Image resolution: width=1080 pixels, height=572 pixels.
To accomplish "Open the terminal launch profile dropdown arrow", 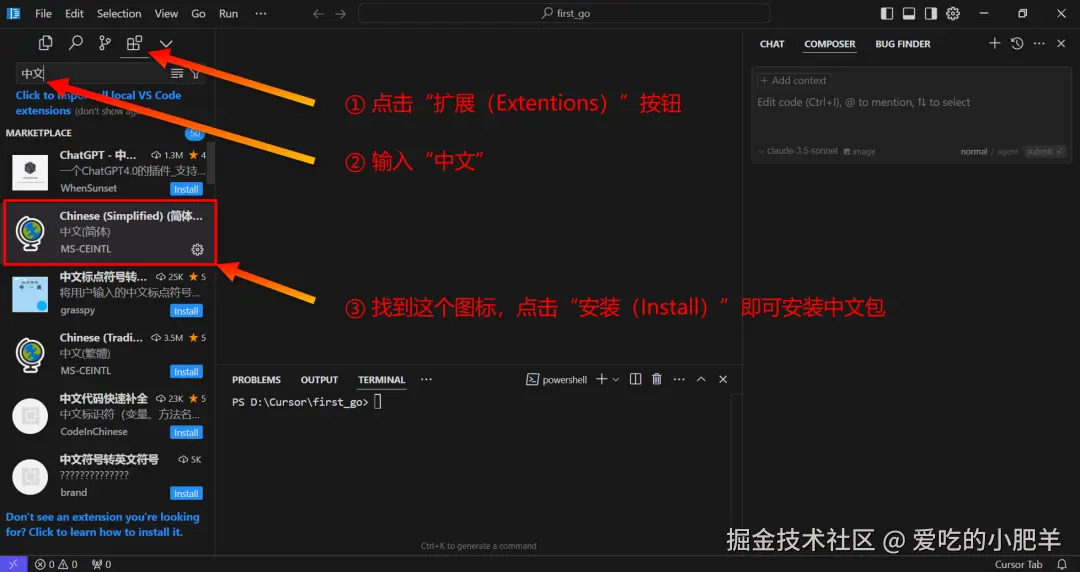I will tap(616, 380).
